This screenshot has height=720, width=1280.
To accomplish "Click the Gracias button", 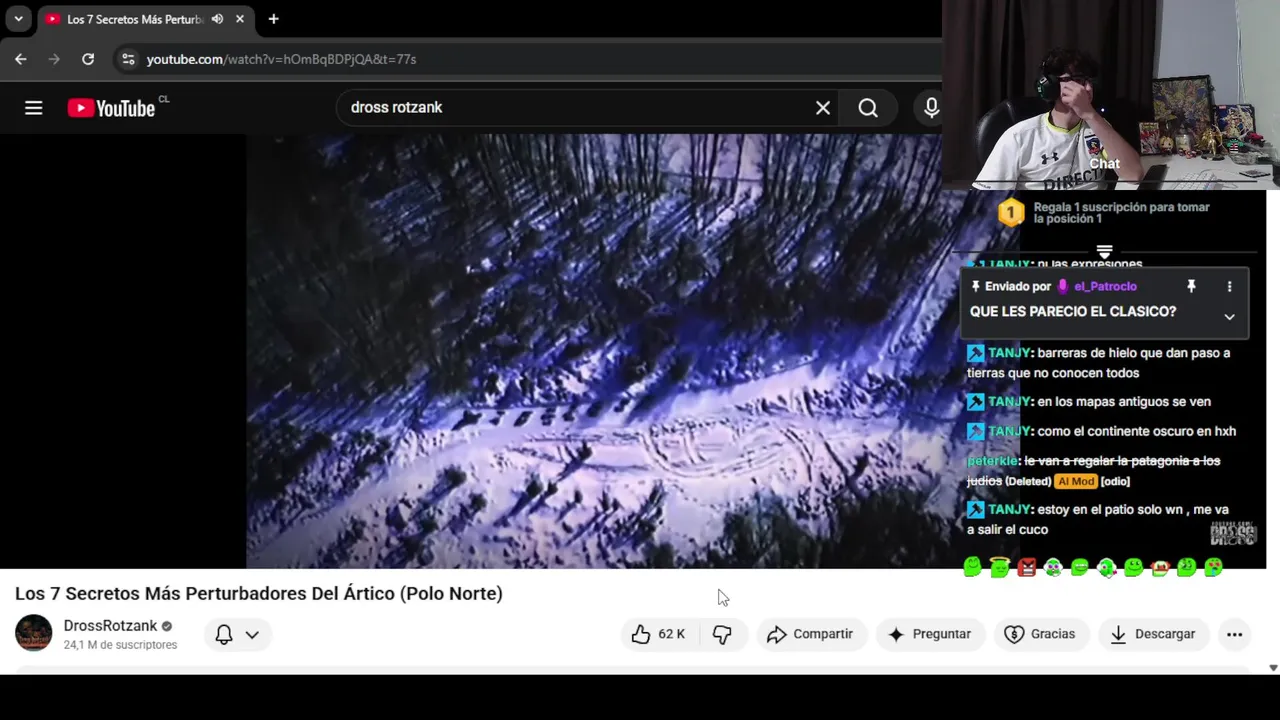I will coord(1040,634).
